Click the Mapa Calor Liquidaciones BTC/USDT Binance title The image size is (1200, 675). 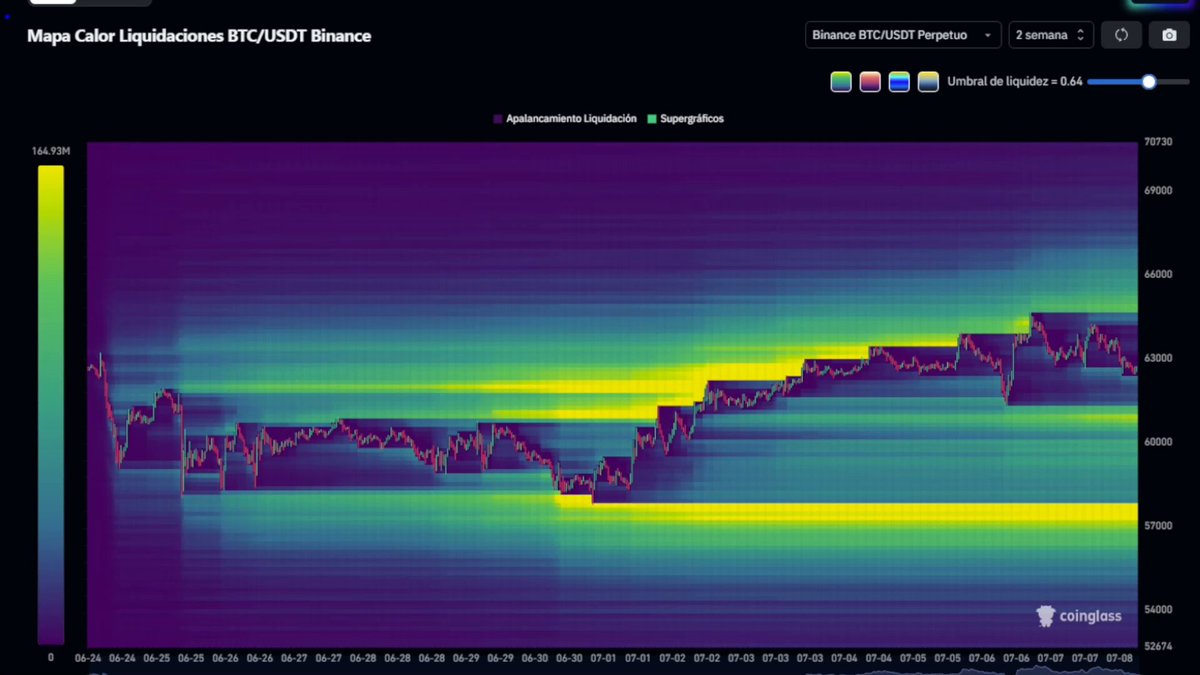click(x=199, y=36)
